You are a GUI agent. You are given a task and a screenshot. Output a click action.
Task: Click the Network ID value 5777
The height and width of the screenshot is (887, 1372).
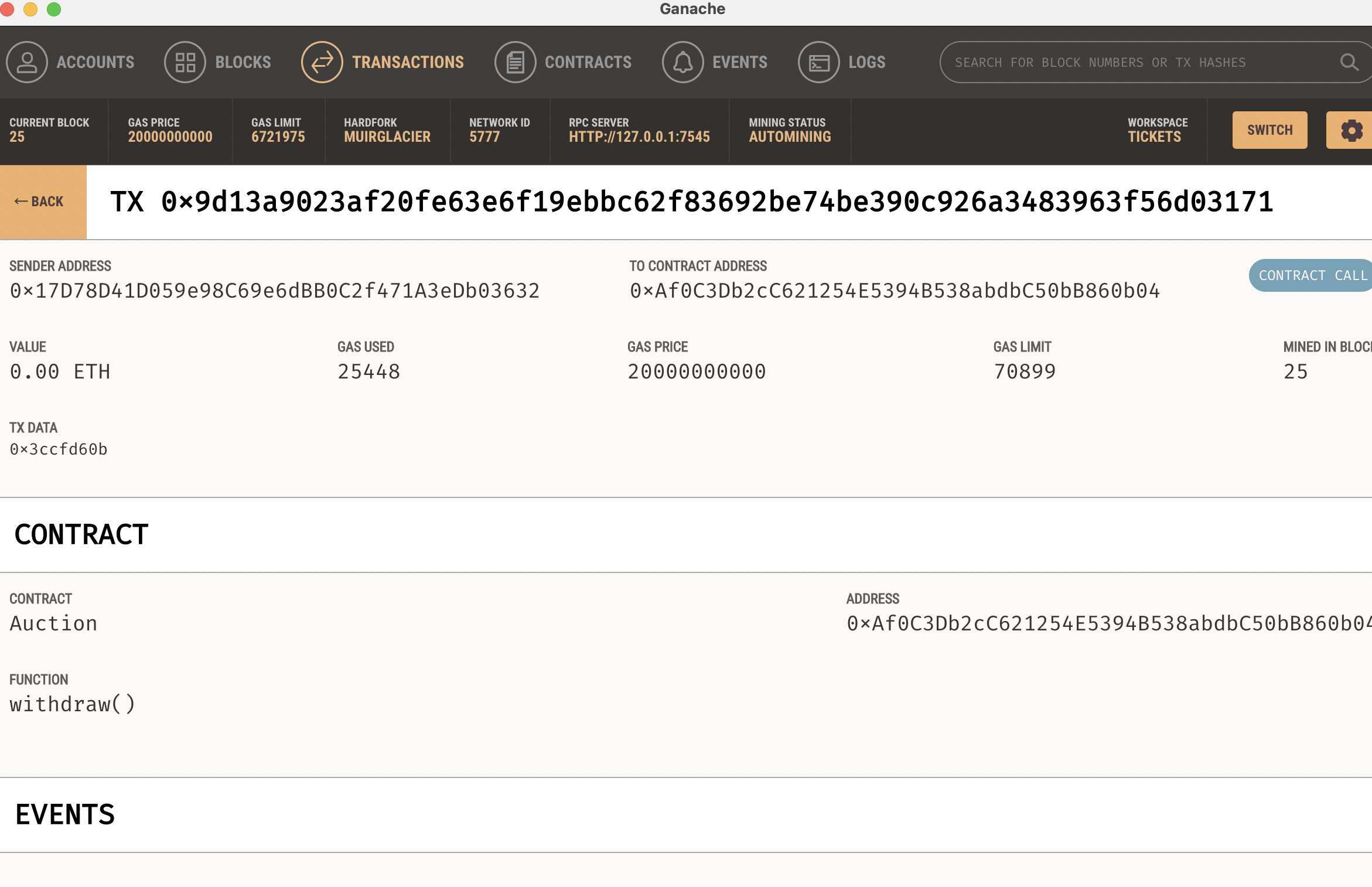[x=484, y=137]
